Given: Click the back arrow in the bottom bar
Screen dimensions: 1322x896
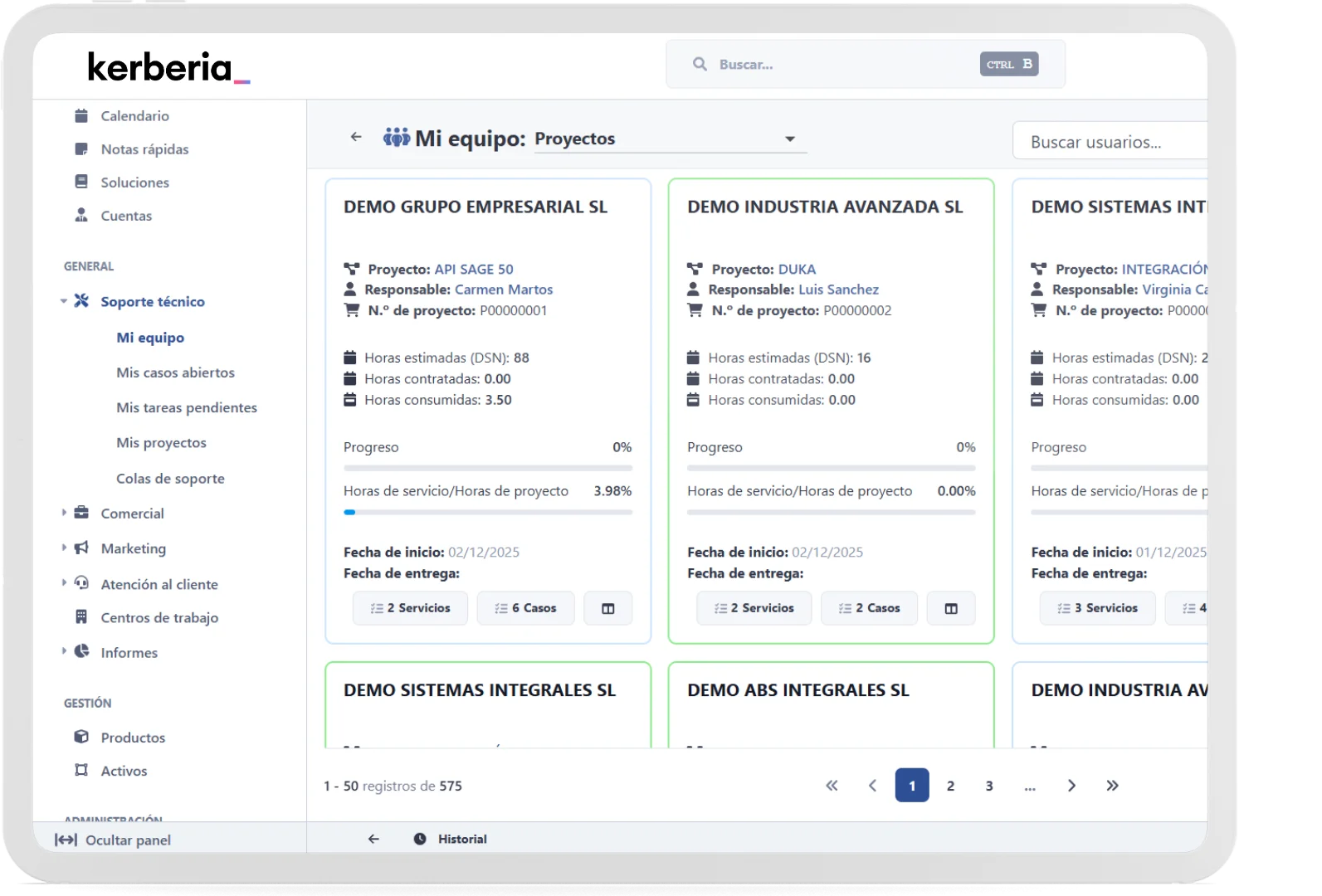Looking at the screenshot, I should (374, 839).
